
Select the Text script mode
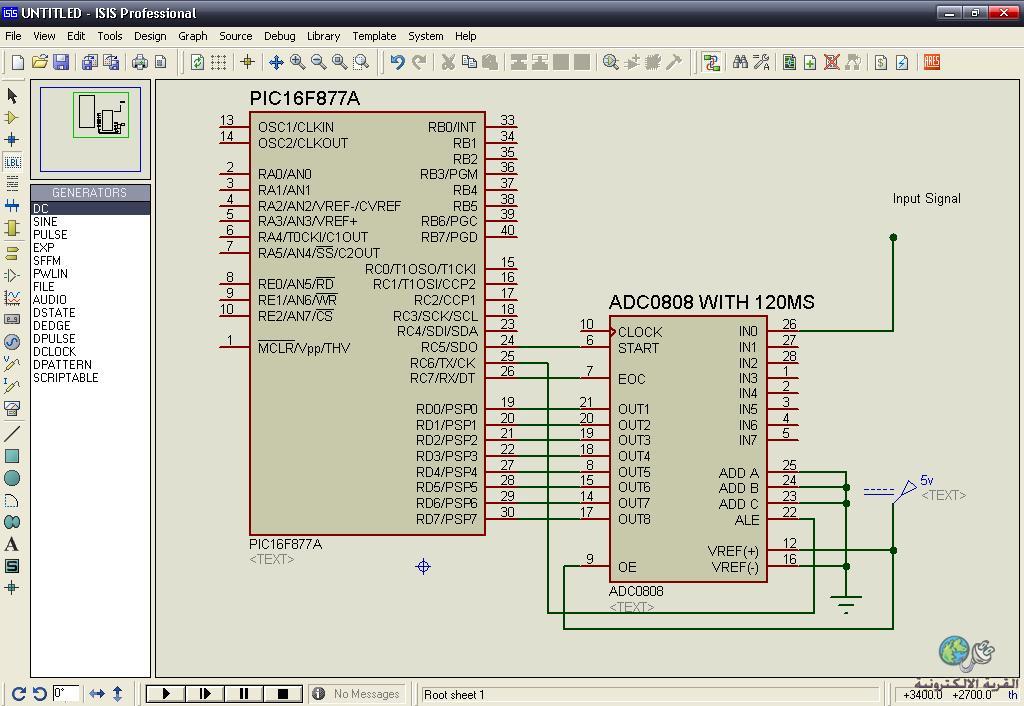[12, 184]
